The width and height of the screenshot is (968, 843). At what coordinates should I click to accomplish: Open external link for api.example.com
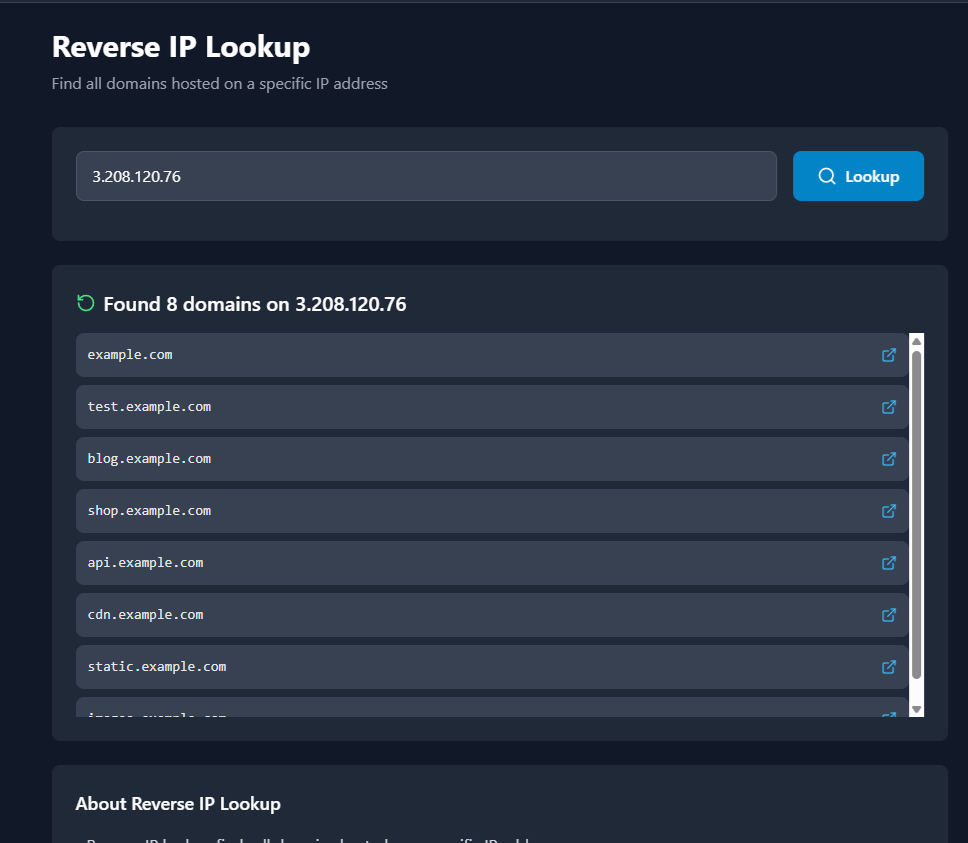pyautogui.click(x=888, y=563)
